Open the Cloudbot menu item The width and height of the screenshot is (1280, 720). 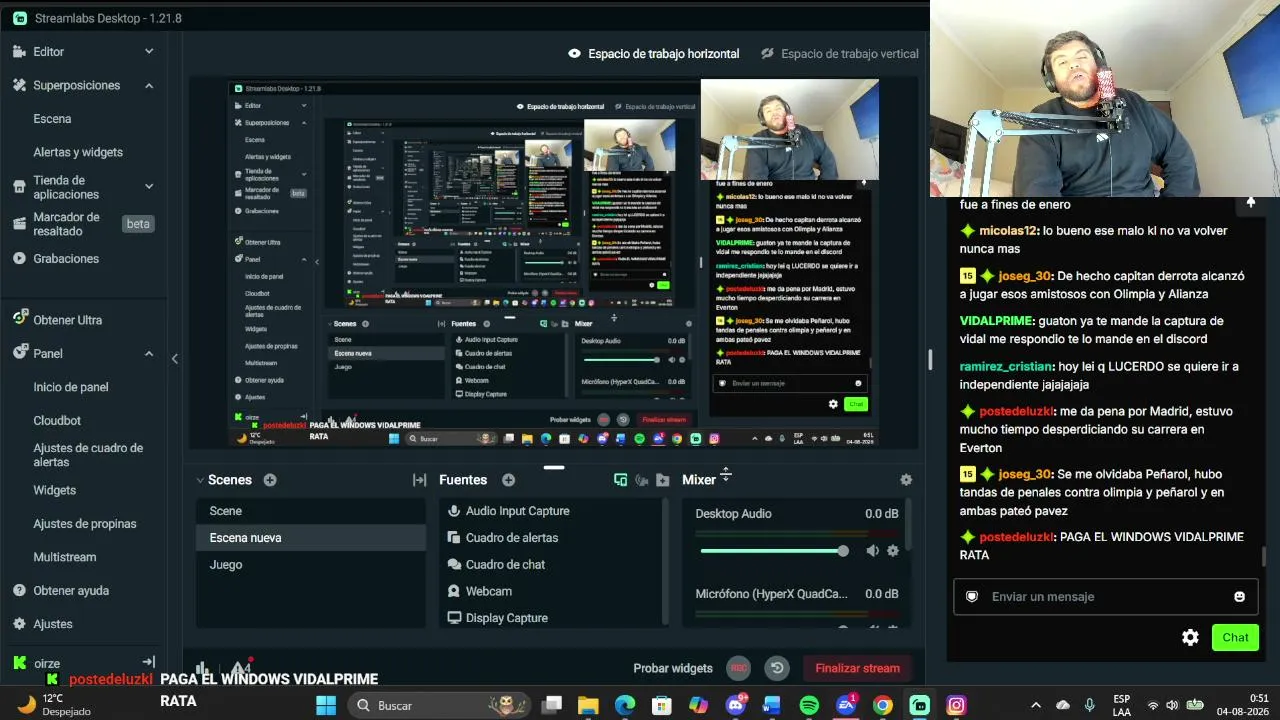point(57,421)
